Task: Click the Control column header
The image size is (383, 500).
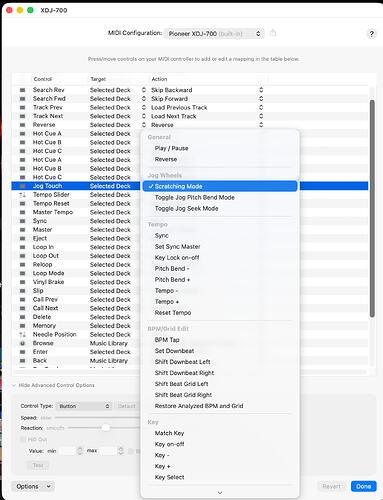Action: [43, 79]
